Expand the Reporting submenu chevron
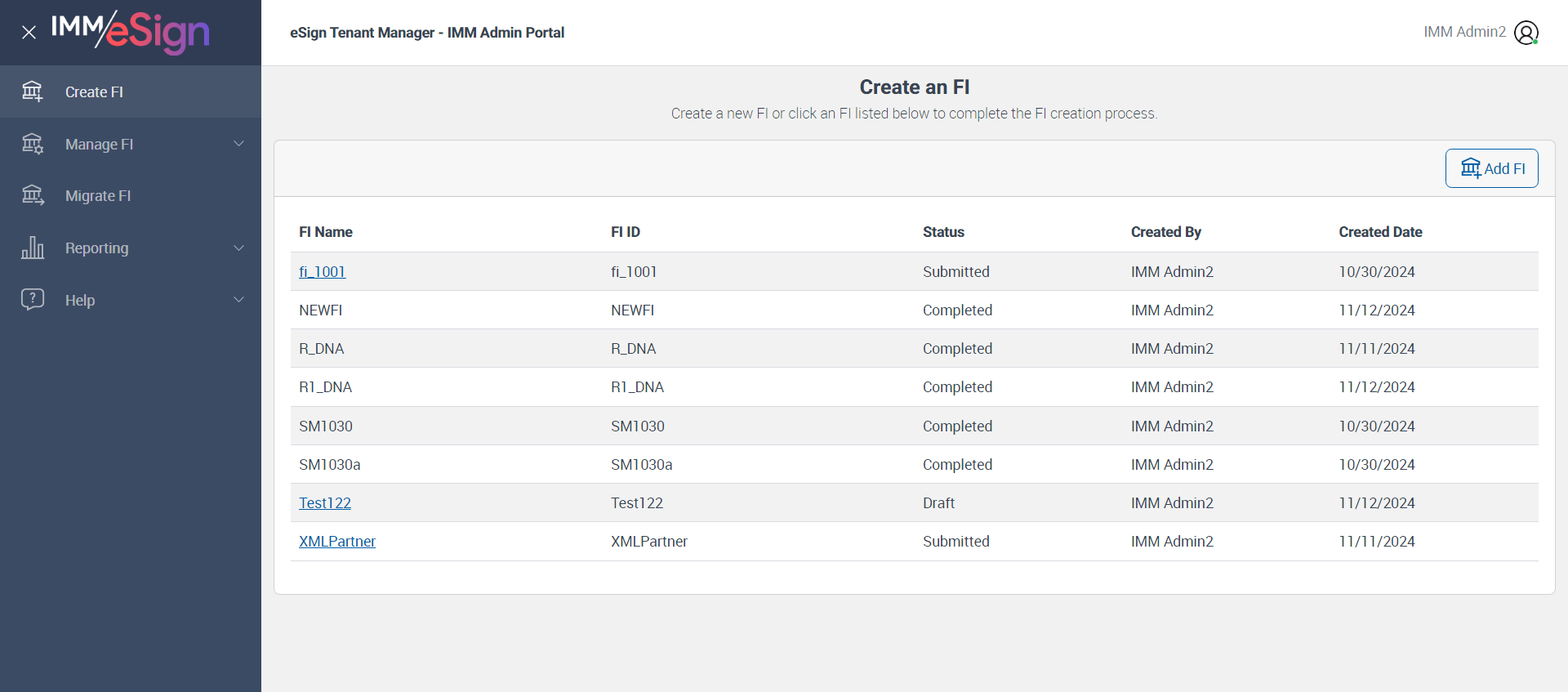Image resolution: width=1568 pixels, height=692 pixels. [x=238, y=248]
